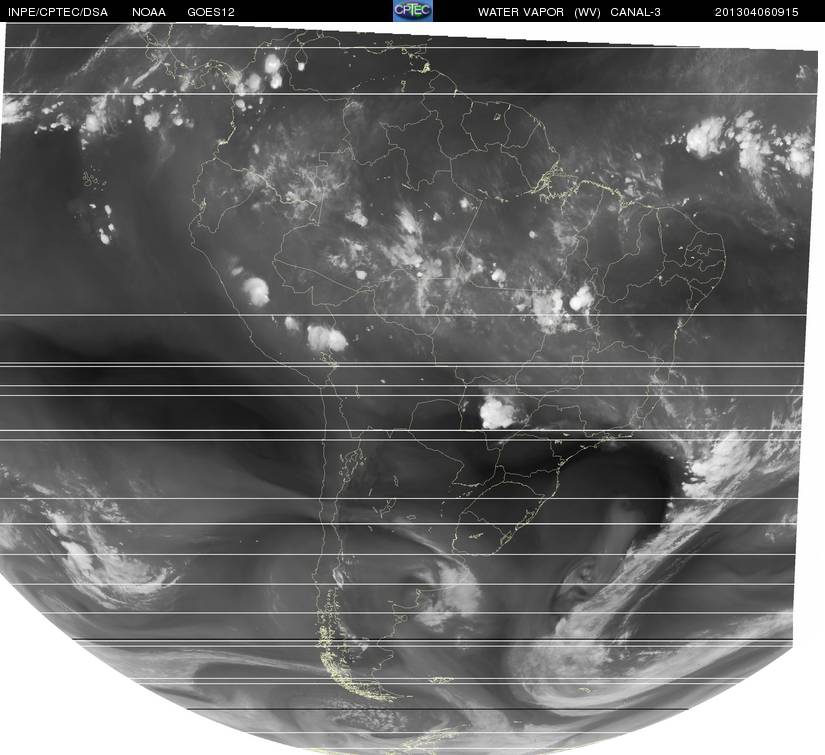Click the INPE/CPTEC/DSA header text
This screenshot has height=755, width=825.
(x=58, y=12)
